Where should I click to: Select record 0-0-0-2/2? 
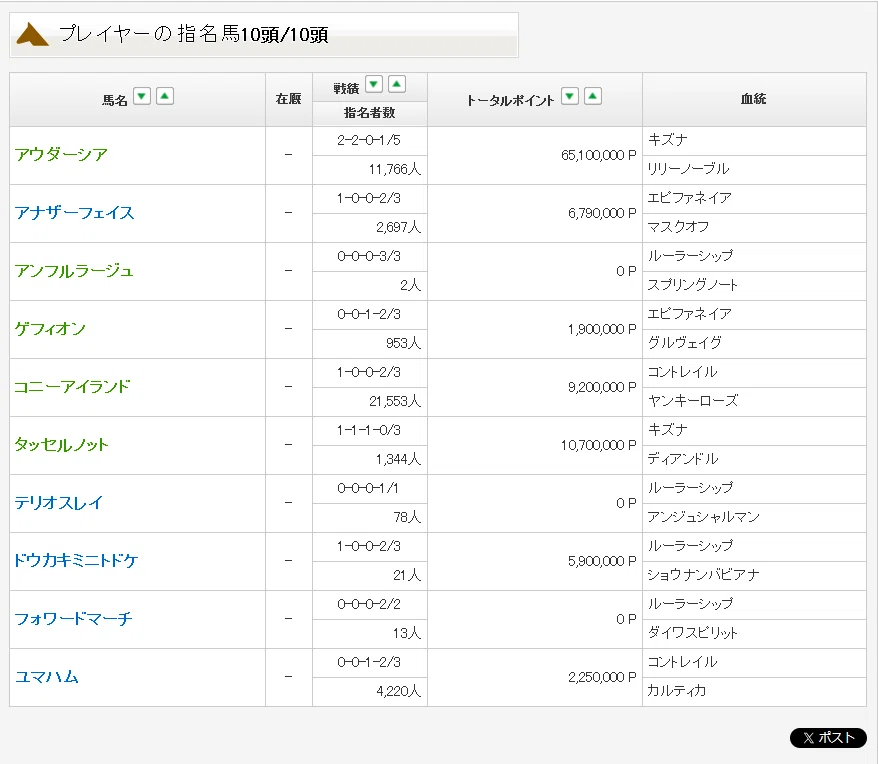368,604
